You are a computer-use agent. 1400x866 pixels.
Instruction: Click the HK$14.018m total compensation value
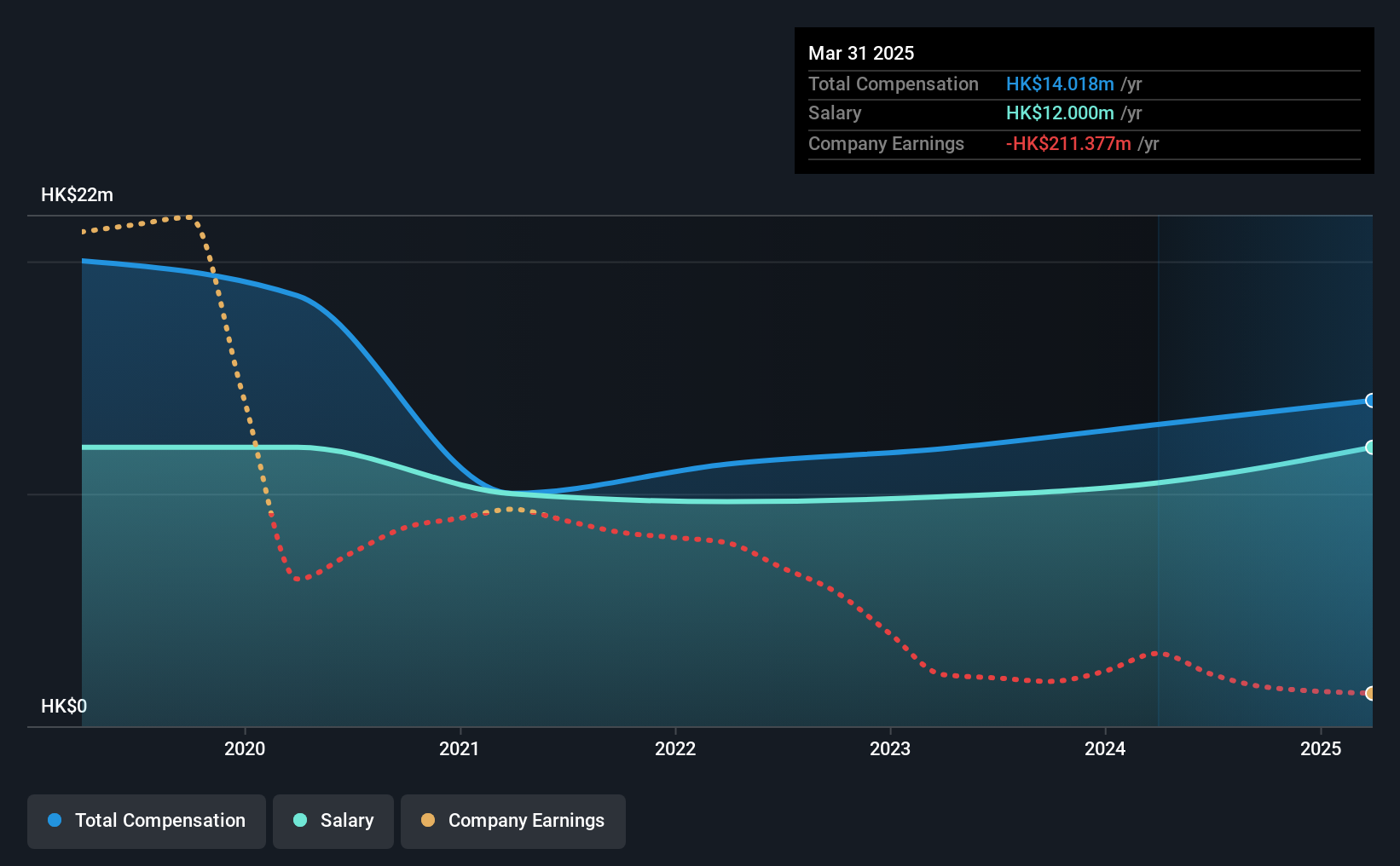[x=1060, y=84]
